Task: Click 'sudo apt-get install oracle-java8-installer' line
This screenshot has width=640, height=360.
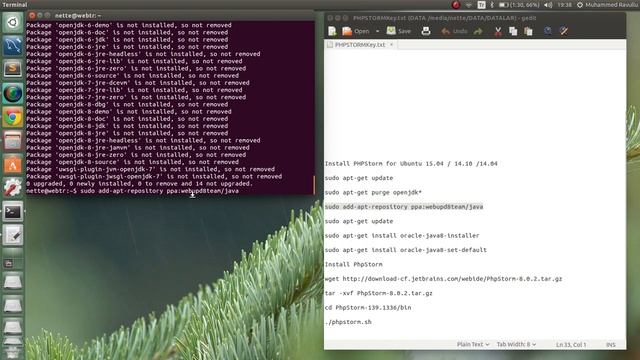Action: pyautogui.click(x=402, y=236)
